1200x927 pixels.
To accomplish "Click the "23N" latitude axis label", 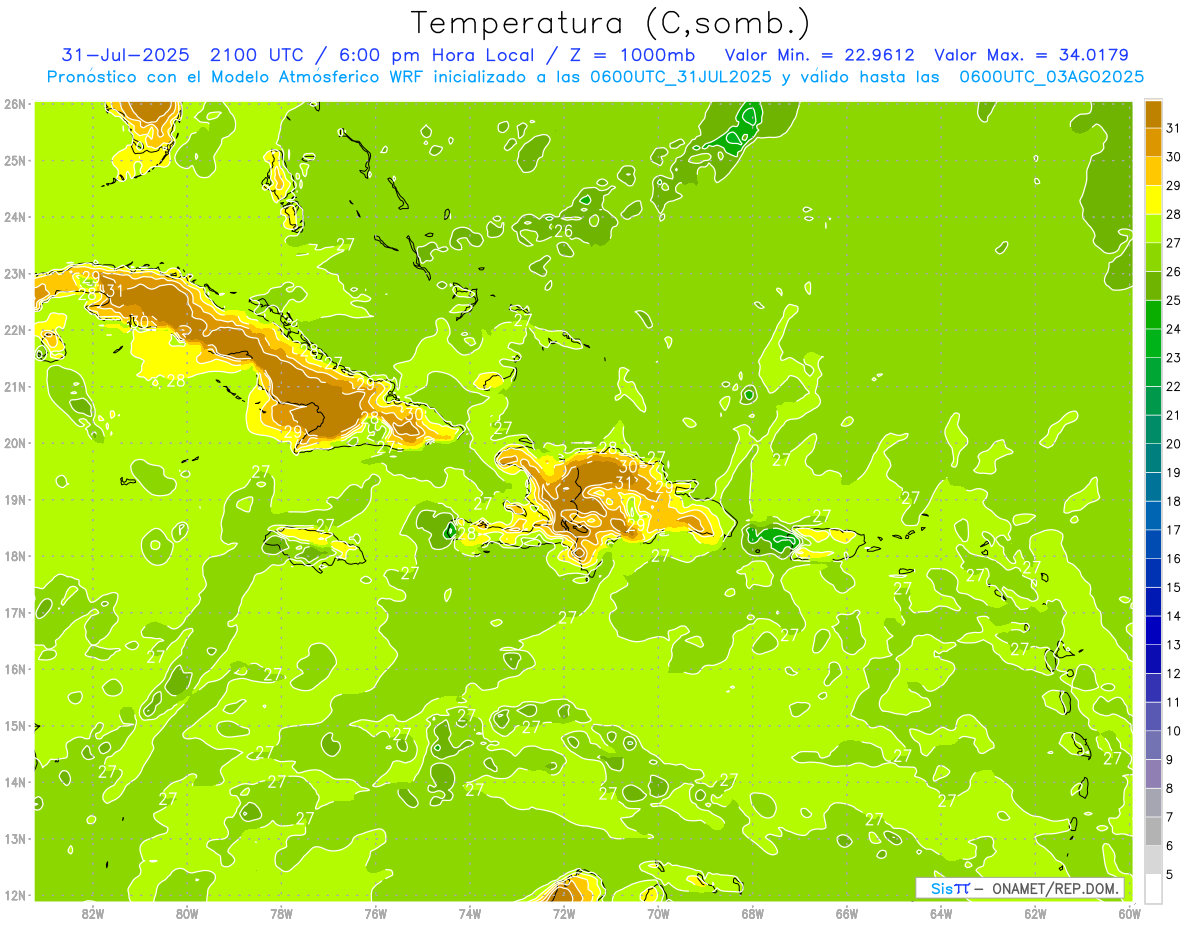I will pos(14,273).
